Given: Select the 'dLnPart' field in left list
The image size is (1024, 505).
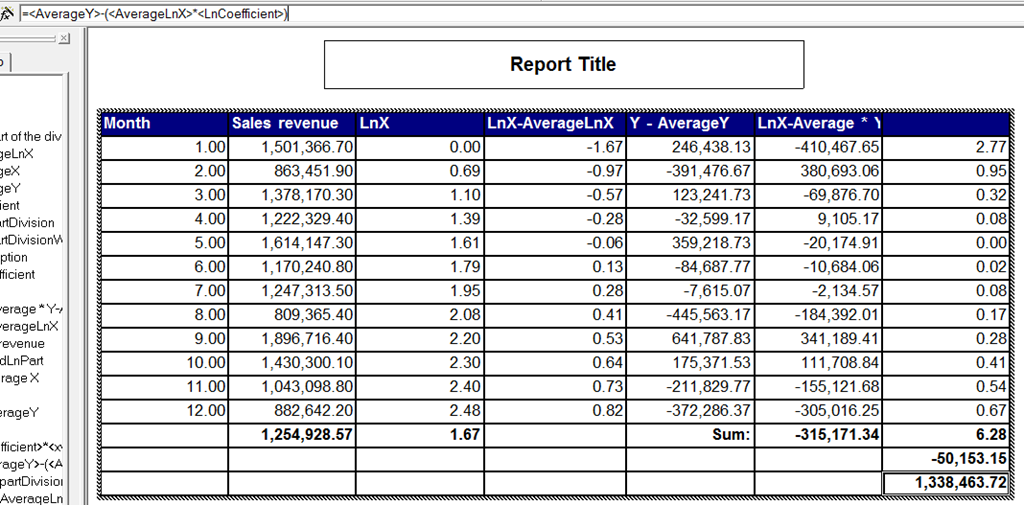Looking at the screenshot, I should [x=22, y=361].
